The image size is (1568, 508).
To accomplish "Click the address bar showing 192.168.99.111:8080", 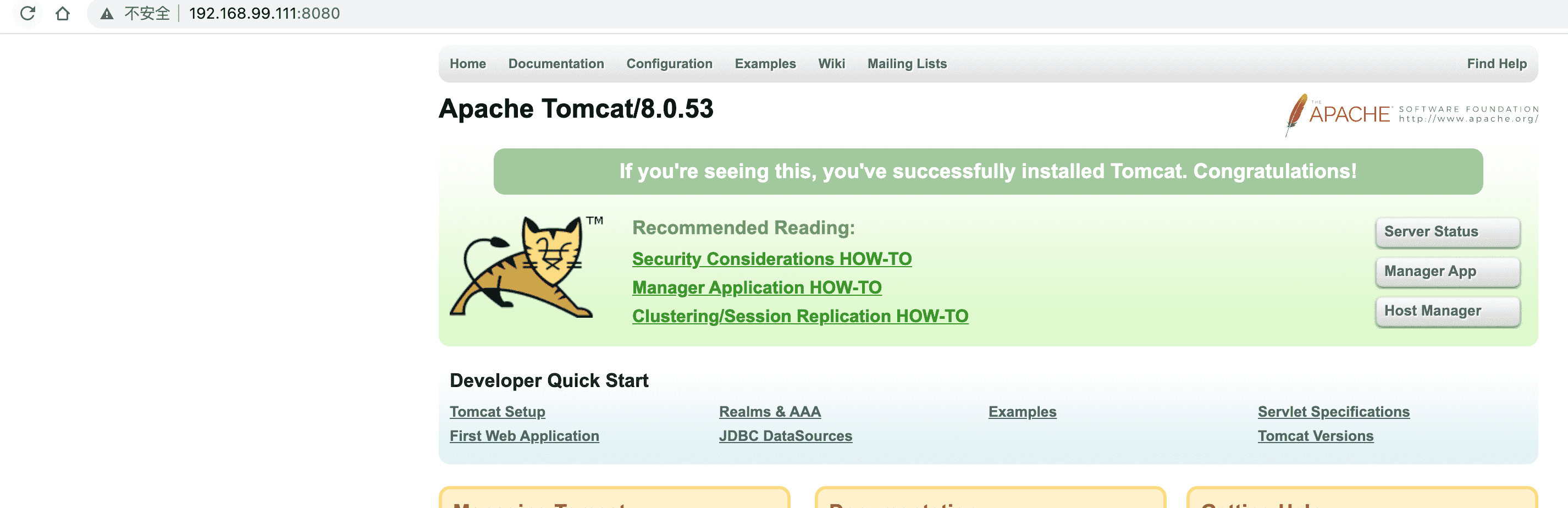I will click(264, 13).
